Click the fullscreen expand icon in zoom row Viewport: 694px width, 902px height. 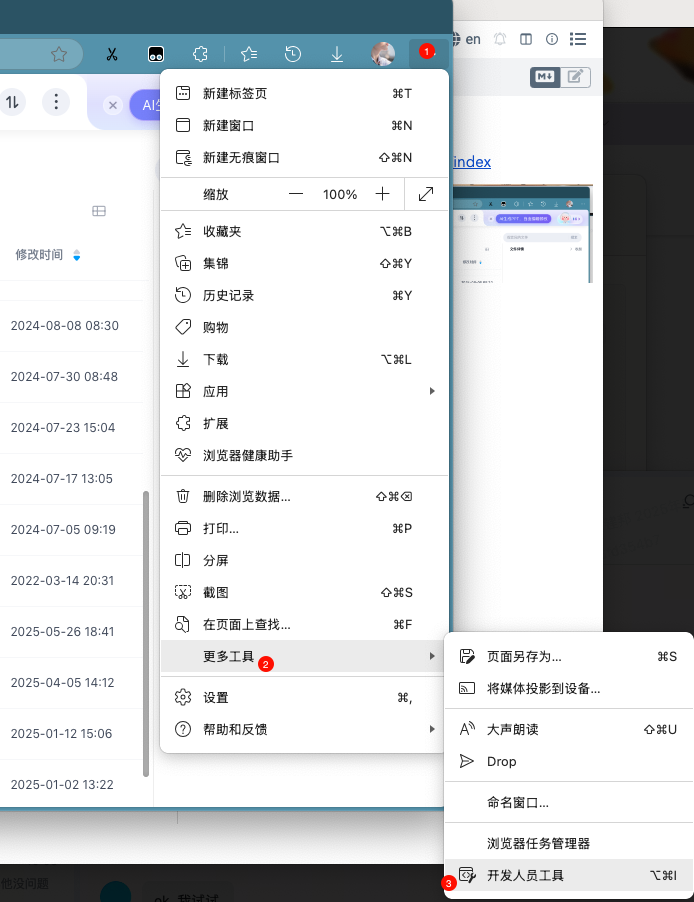point(426,194)
